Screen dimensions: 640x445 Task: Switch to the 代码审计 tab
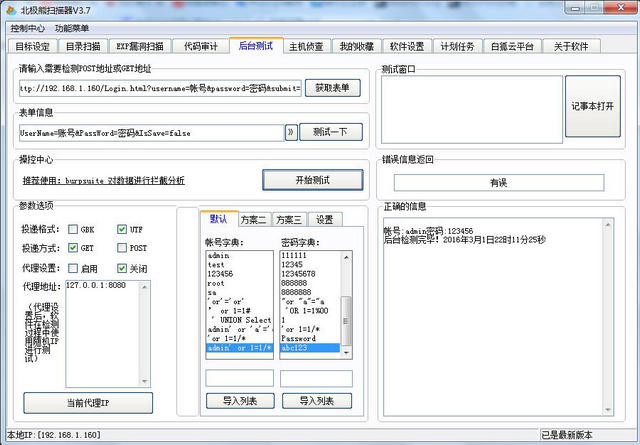(x=200, y=47)
